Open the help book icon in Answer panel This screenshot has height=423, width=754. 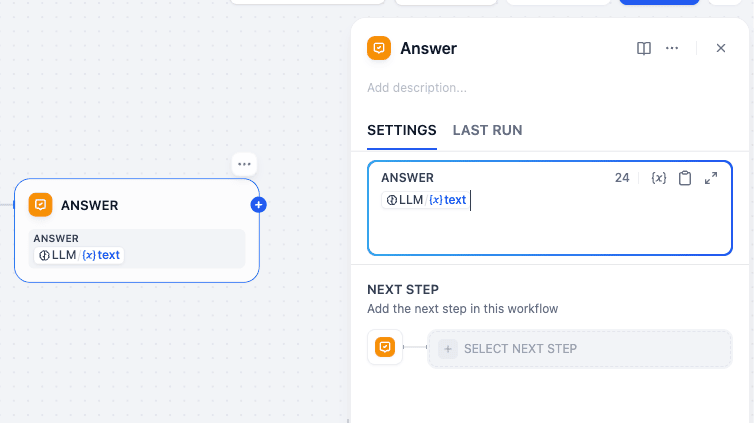[643, 48]
